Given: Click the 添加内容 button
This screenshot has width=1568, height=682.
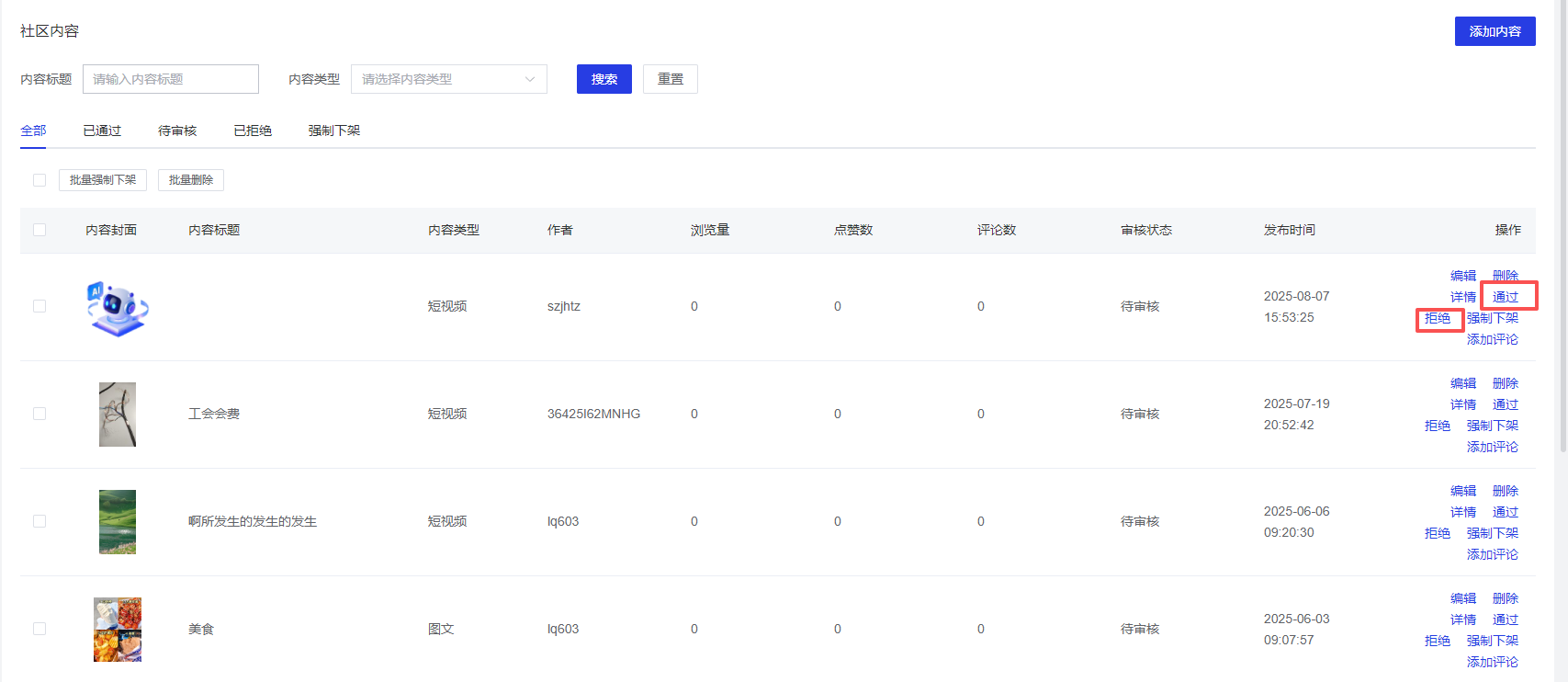Looking at the screenshot, I should [1495, 31].
